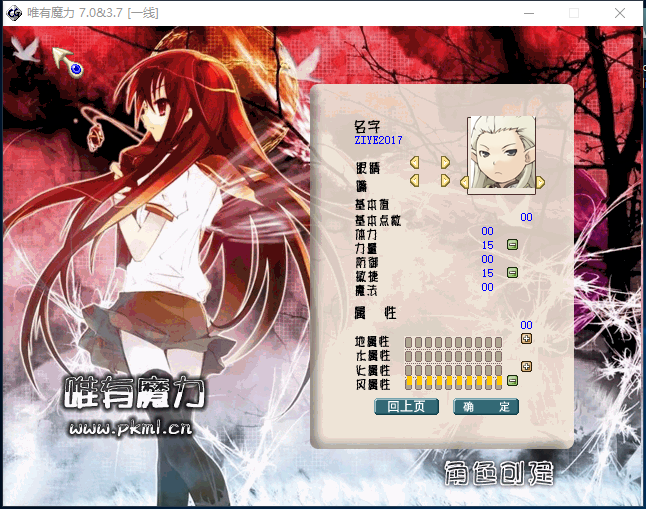The width and height of the screenshot is (646, 509).
Task: Click the app icon in title bar
Action: (x=14, y=13)
